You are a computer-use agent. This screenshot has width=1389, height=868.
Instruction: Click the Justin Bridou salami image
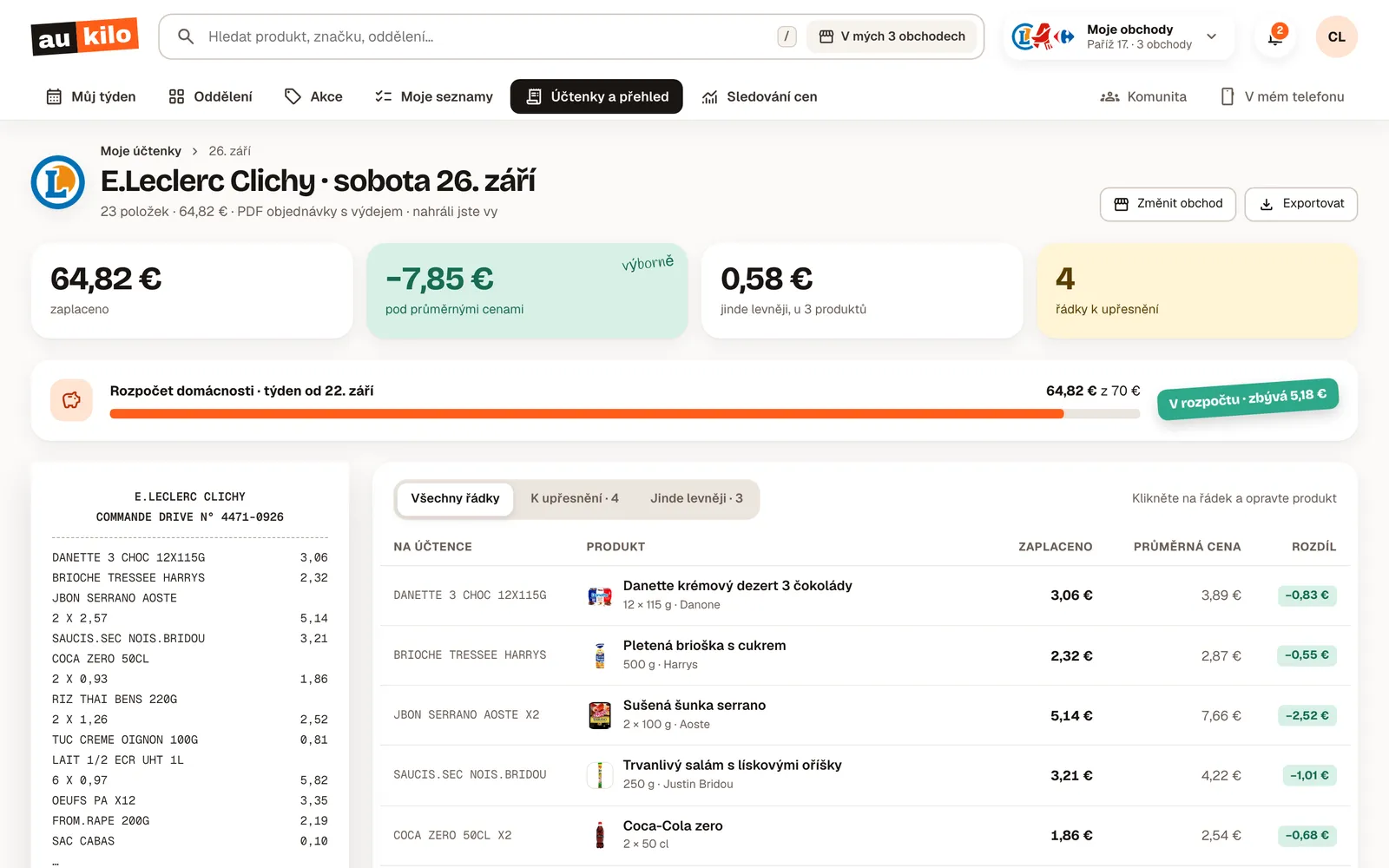[600, 775]
